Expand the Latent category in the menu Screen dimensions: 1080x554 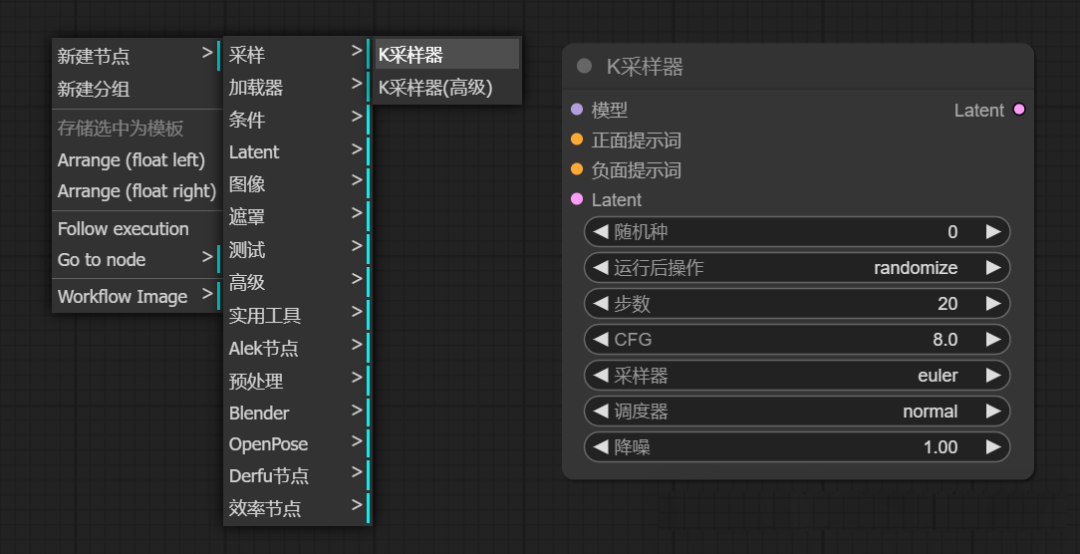tap(298, 152)
